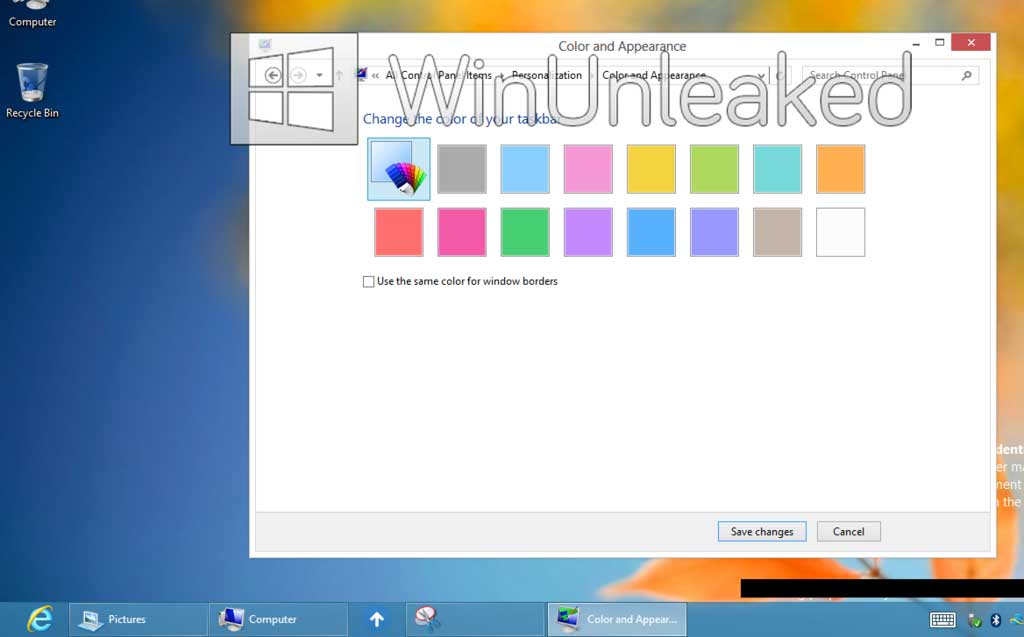
Task: Click the Personalization breadcrumb in address bar
Action: coord(547,75)
